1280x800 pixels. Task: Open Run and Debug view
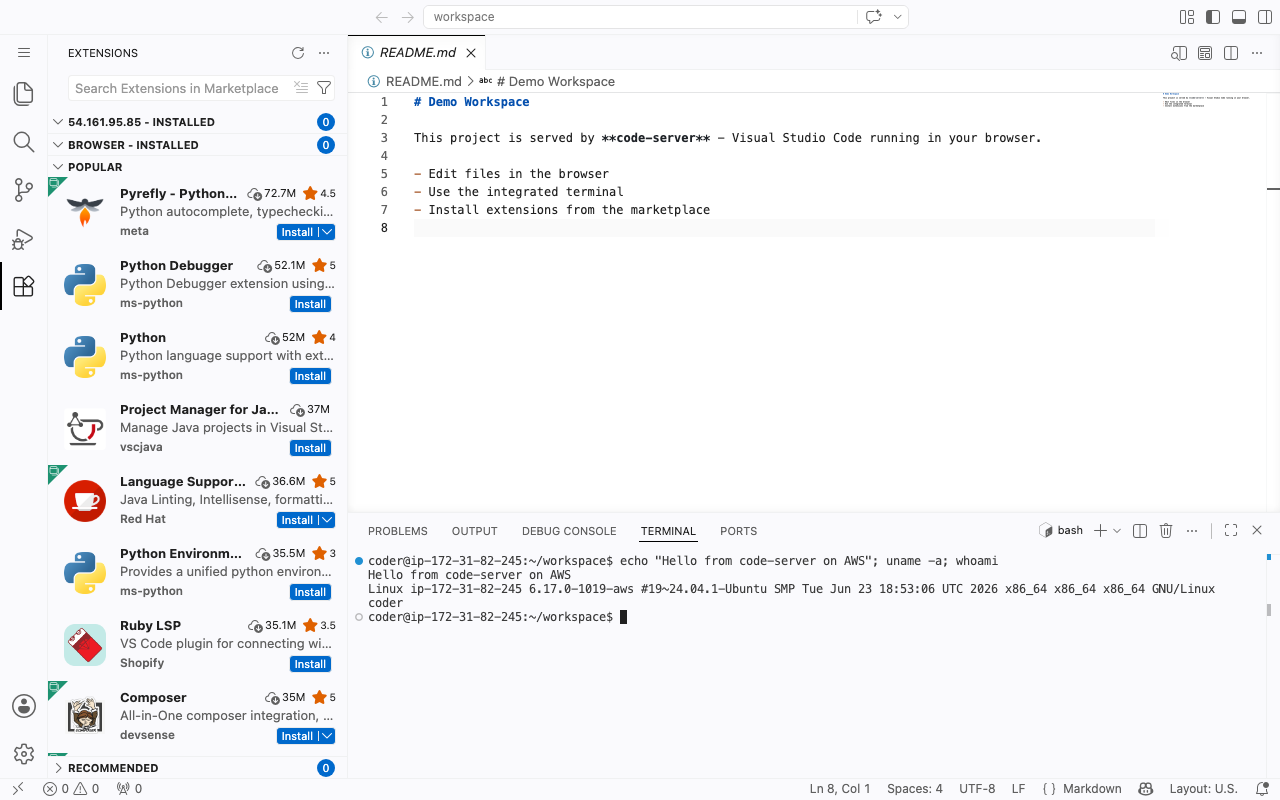tap(24, 238)
